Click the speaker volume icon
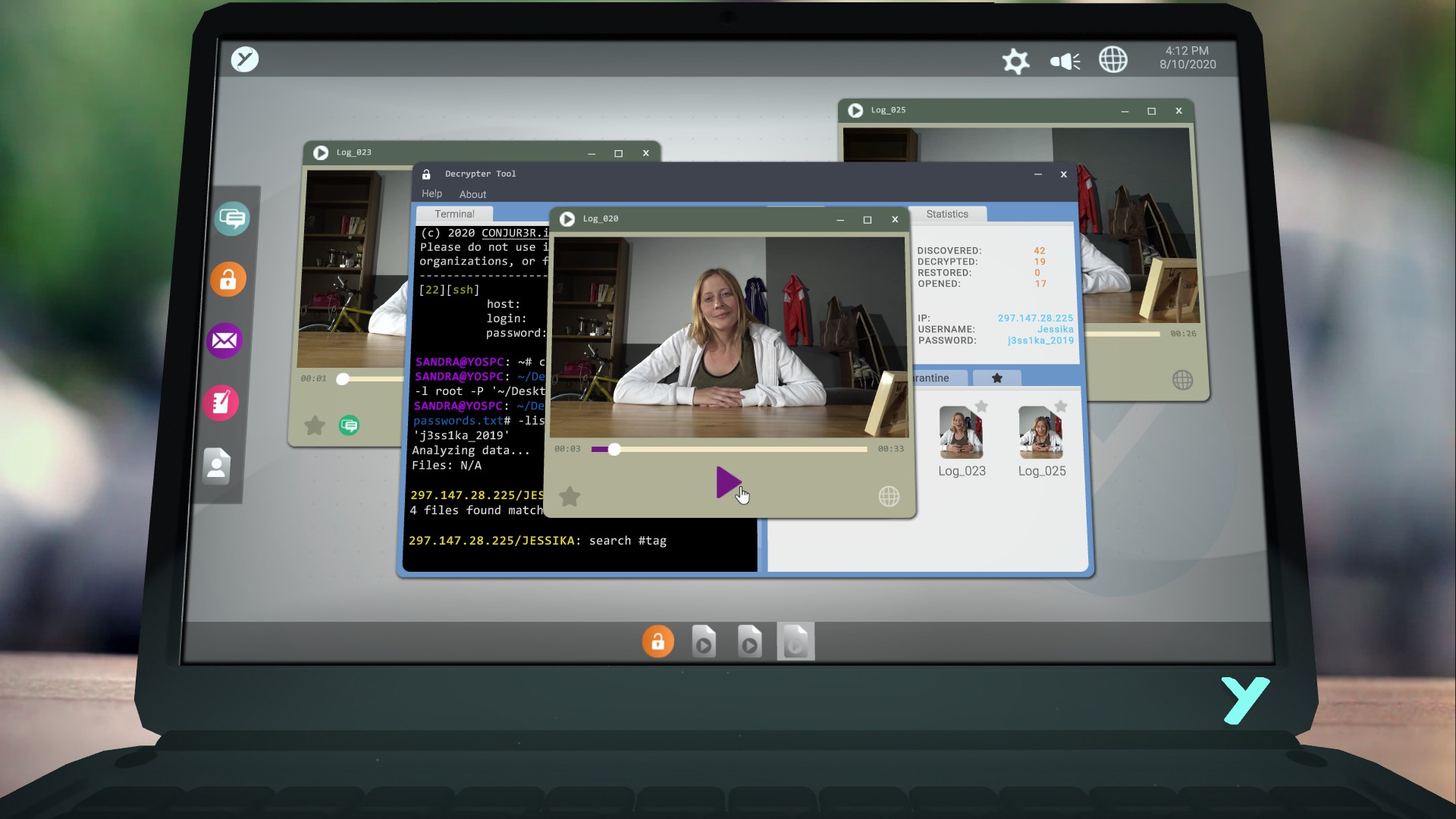This screenshot has width=1456, height=819. 1065,61
